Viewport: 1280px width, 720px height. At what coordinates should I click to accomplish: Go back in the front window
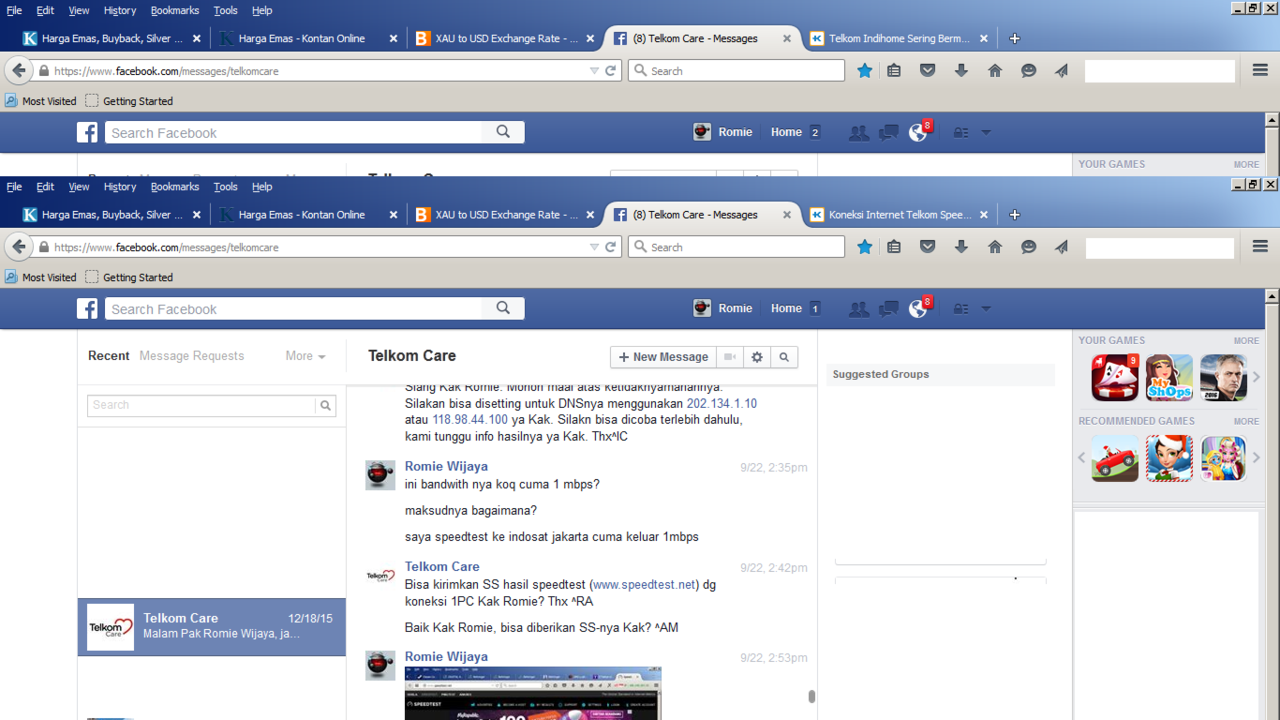(18, 247)
